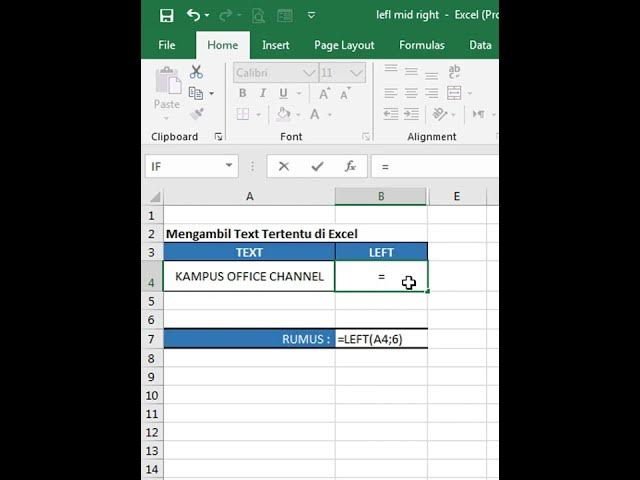Screen dimensions: 640x480
Task: Click the Undo arrow icon
Action: (x=193, y=15)
